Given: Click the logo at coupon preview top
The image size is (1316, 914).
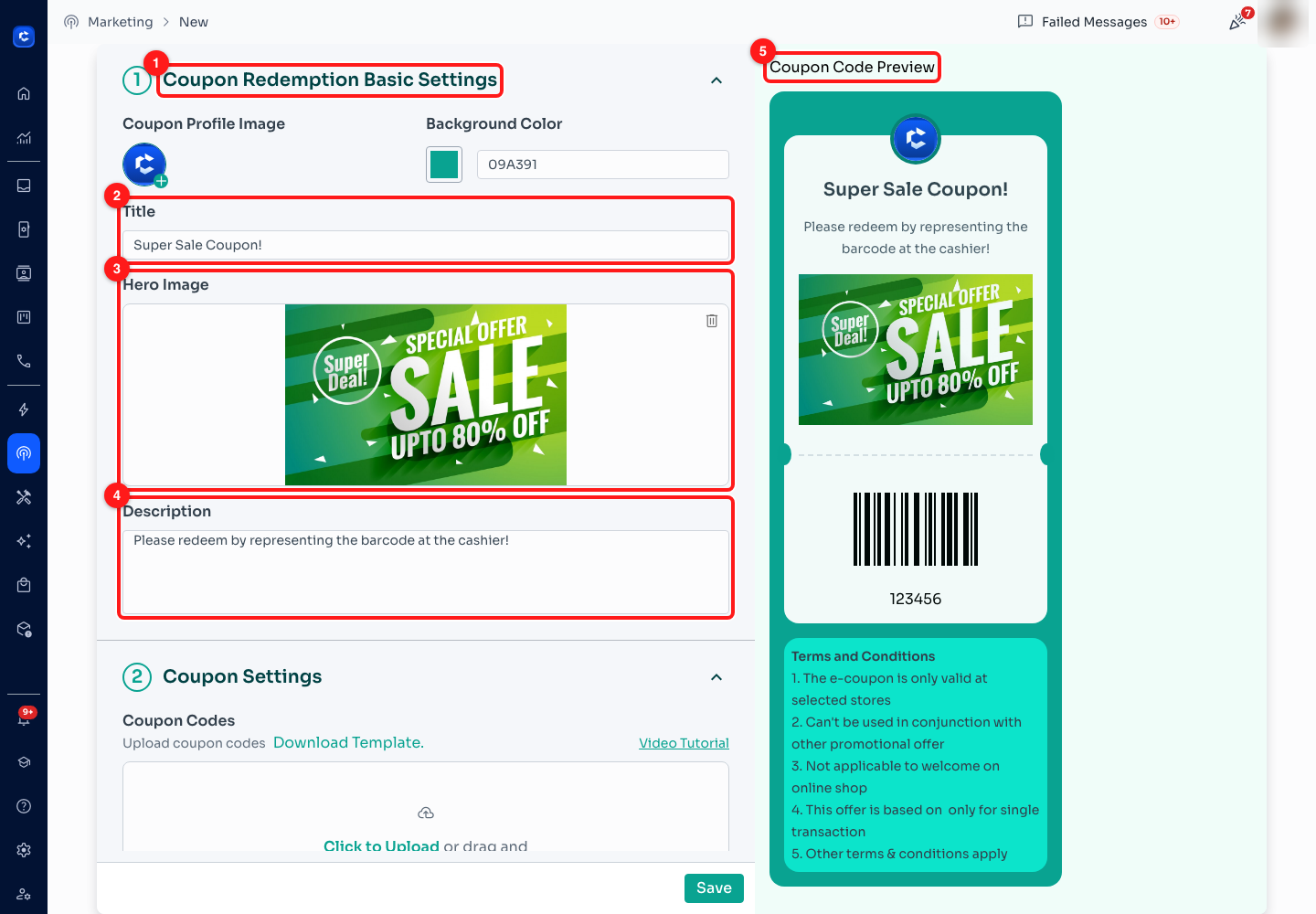Looking at the screenshot, I should 916,139.
